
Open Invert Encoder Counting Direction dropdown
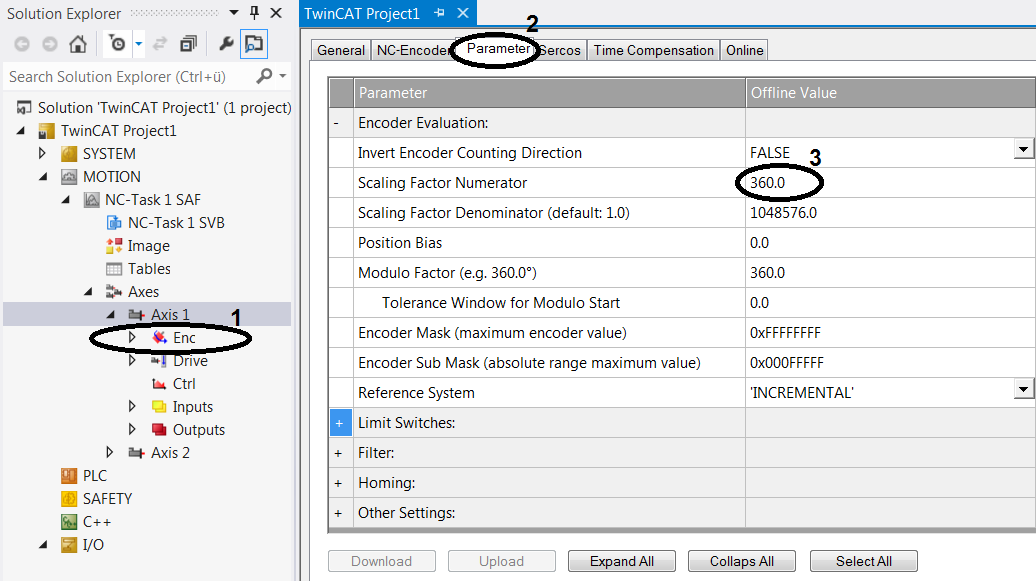click(x=1023, y=149)
